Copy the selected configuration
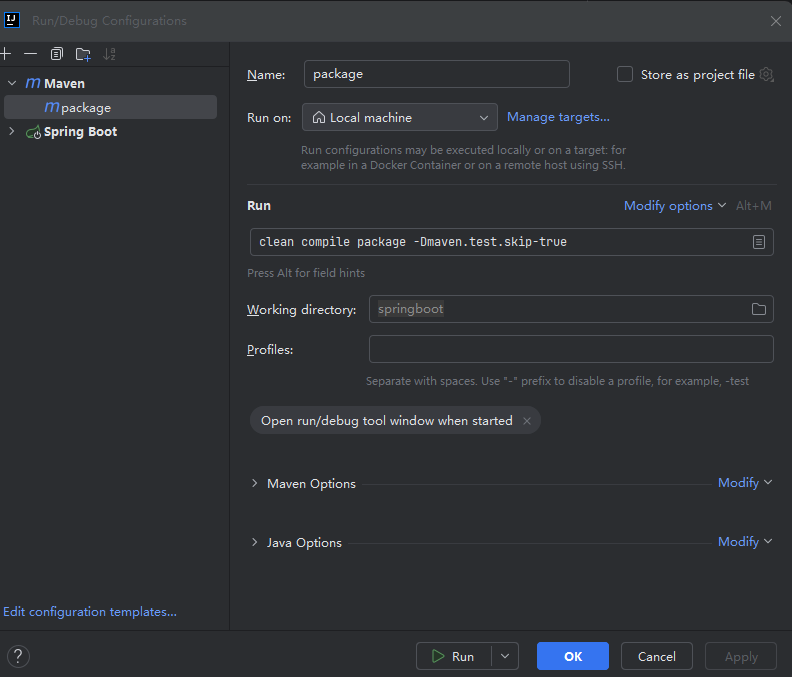This screenshot has width=792, height=677. pos(57,54)
